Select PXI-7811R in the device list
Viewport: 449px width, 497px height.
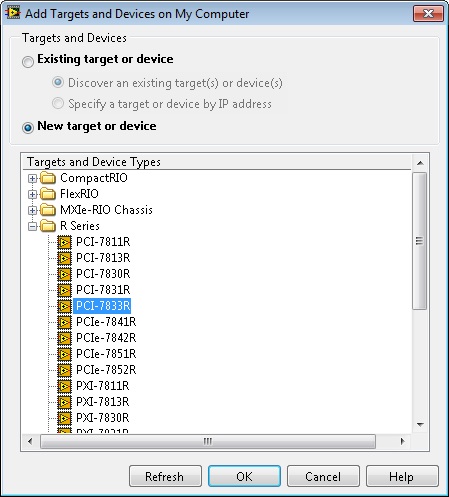pyautogui.click(x=102, y=386)
